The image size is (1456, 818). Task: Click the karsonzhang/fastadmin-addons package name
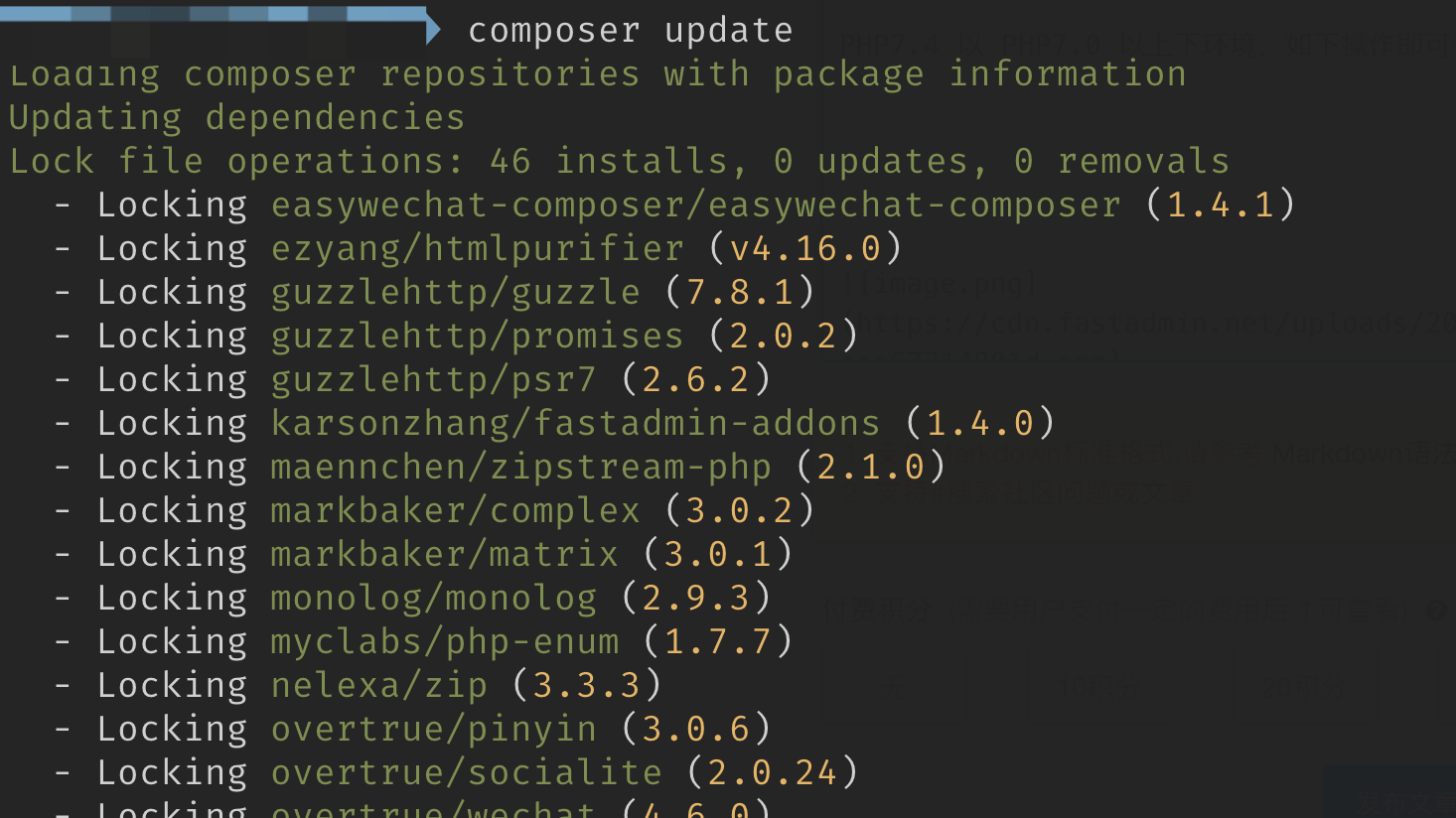click(575, 424)
